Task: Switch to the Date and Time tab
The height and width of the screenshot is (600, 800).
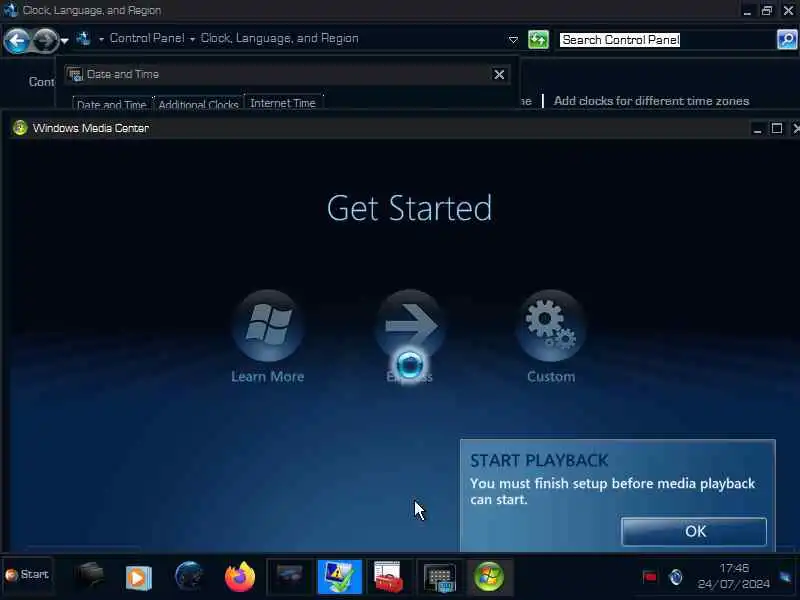Action: pos(112,104)
